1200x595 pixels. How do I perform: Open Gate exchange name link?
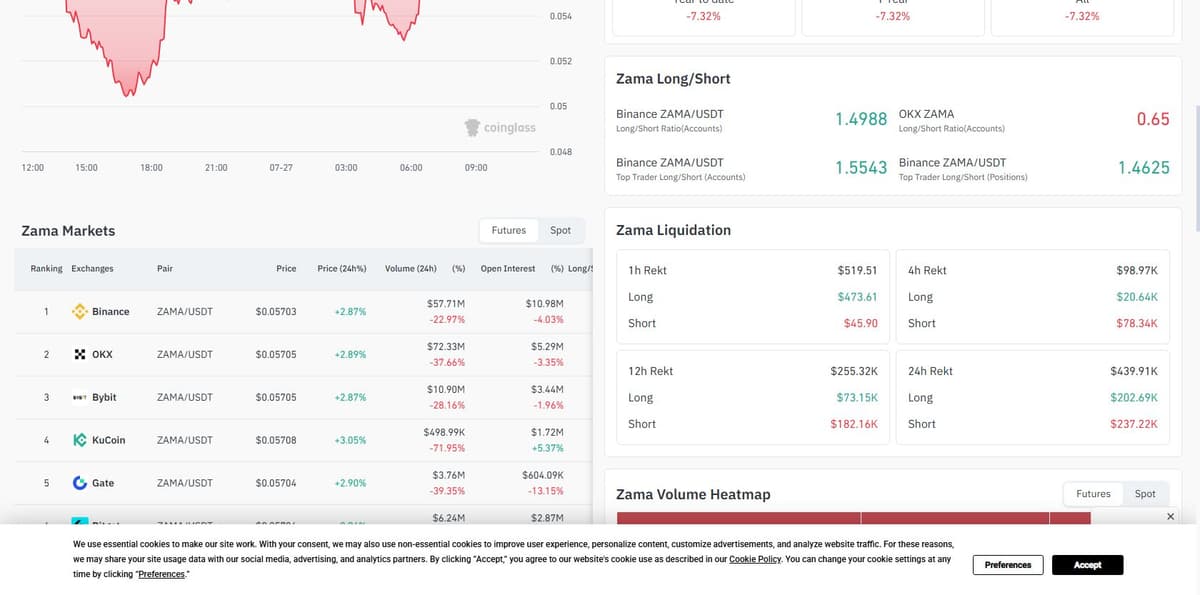pos(103,483)
